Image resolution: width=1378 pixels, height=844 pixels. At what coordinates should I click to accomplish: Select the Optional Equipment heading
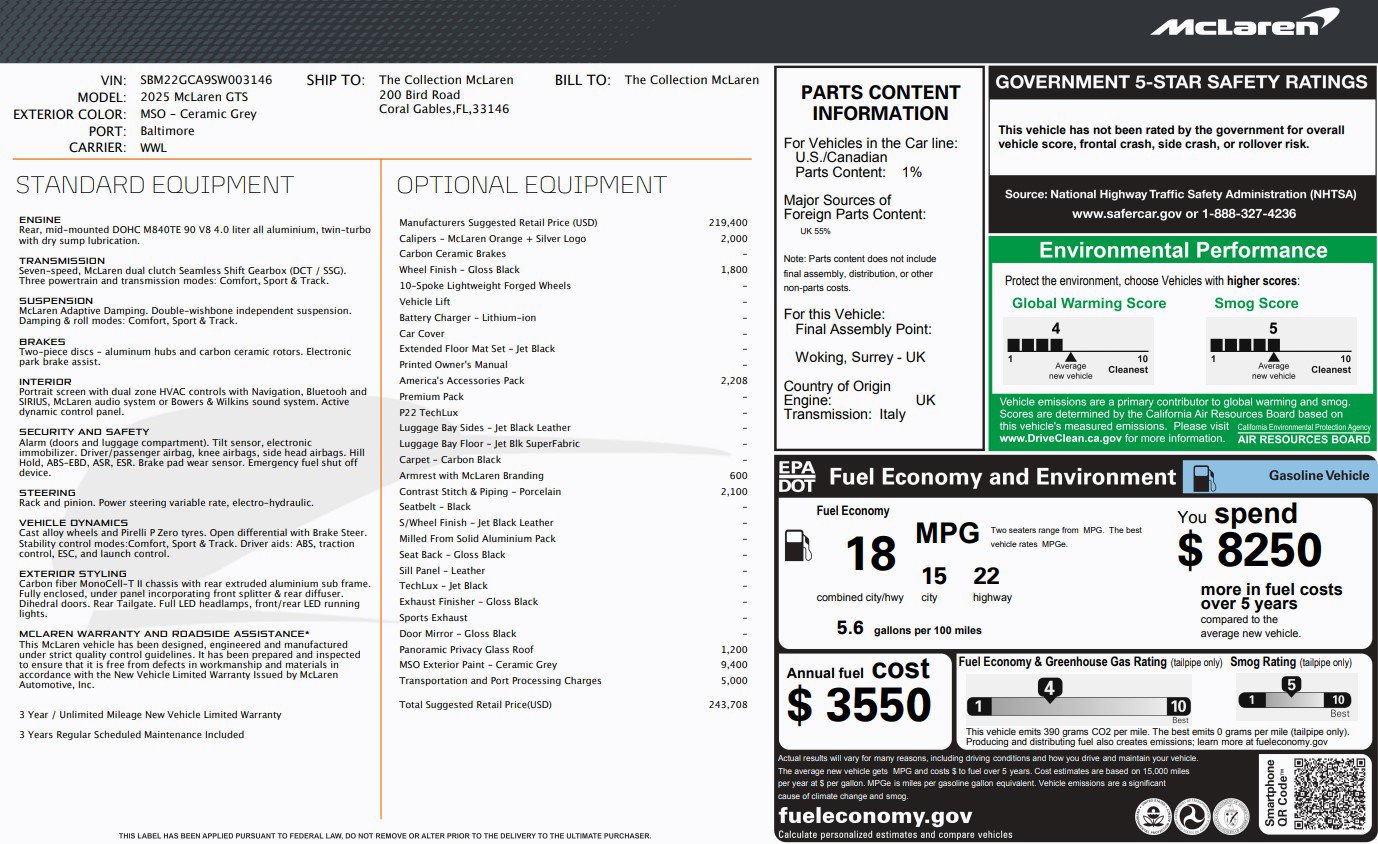click(x=531, y=185)
